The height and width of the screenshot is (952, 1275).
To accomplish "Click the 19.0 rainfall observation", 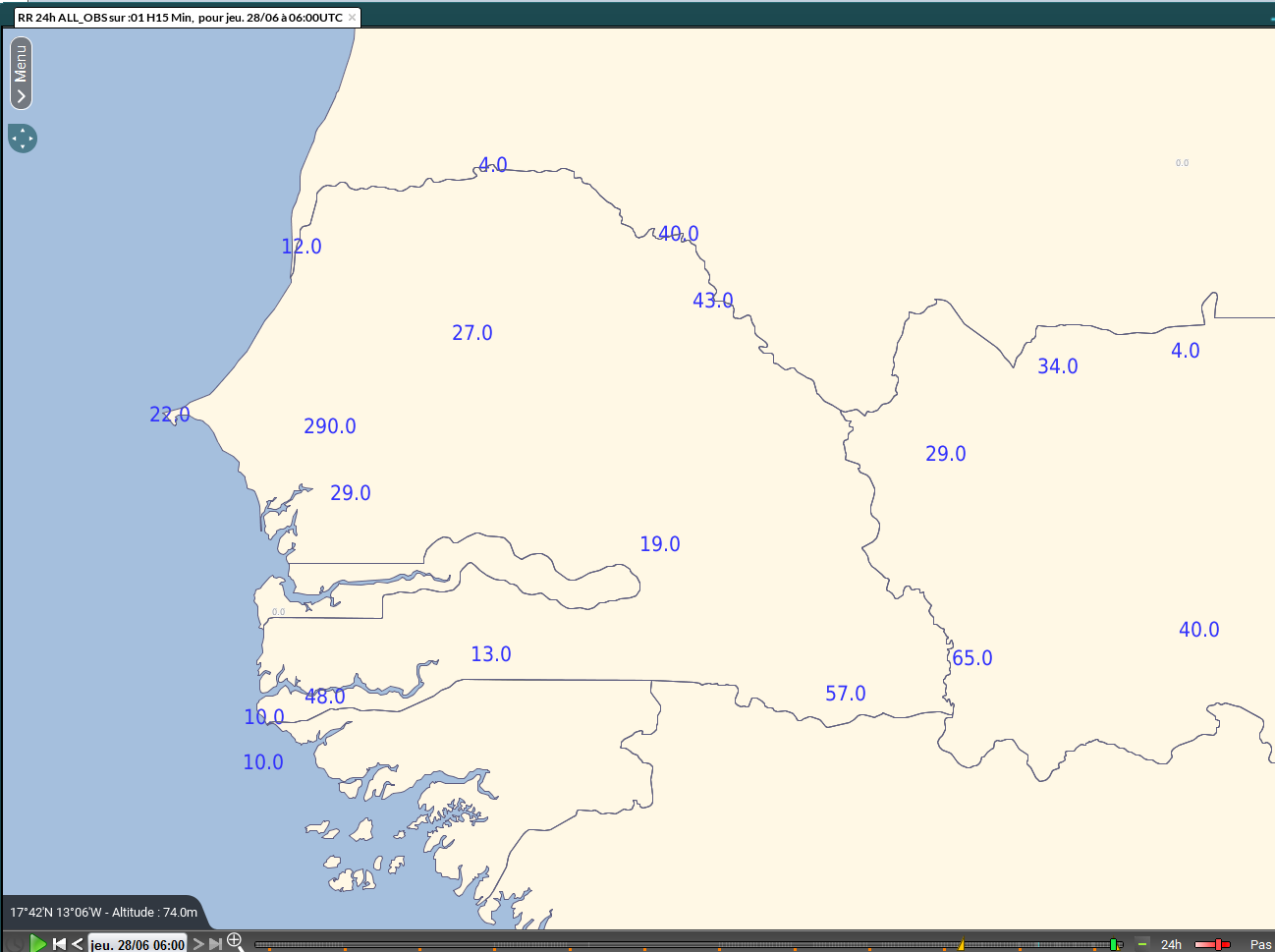I will click(x=660, y=544).
